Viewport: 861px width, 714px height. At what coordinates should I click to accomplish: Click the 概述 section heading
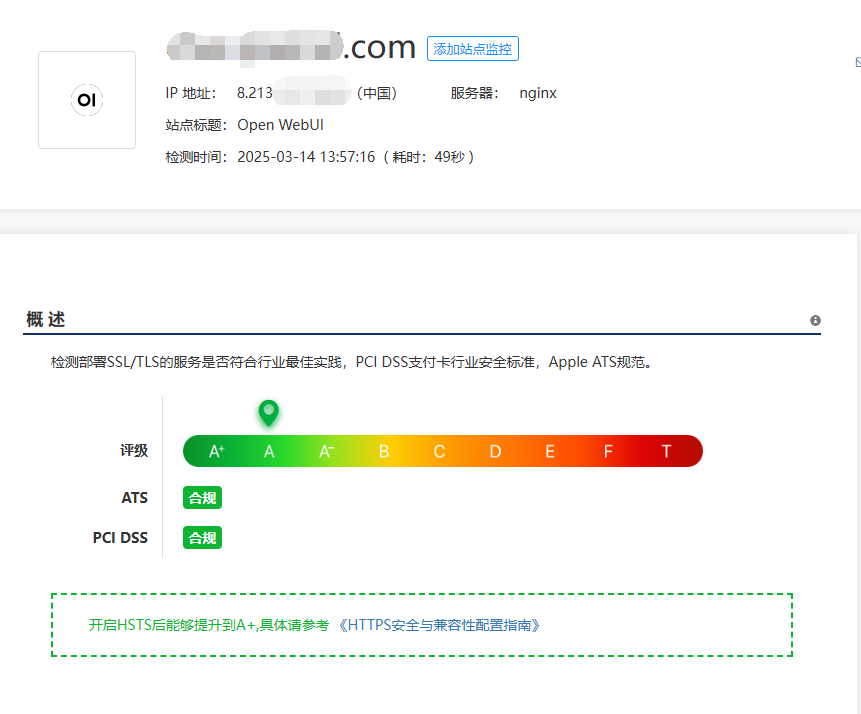click(x=46, y=319)
